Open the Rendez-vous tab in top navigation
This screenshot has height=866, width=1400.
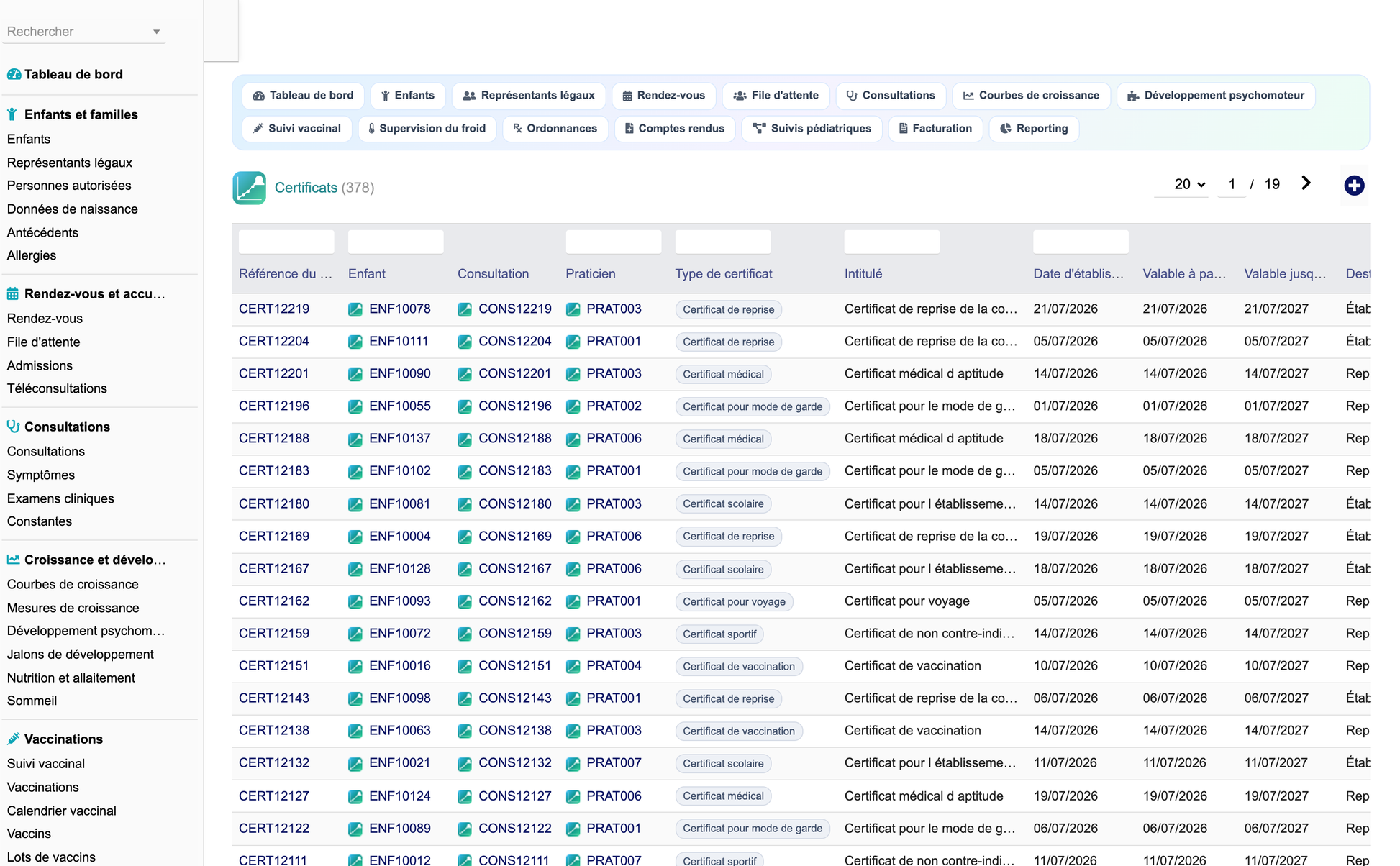663,96
